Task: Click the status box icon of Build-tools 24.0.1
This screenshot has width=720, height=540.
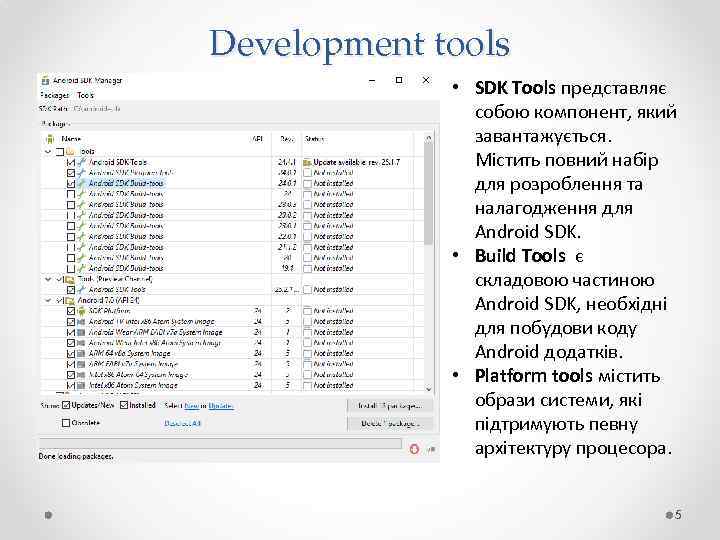Action: point(307,183)
